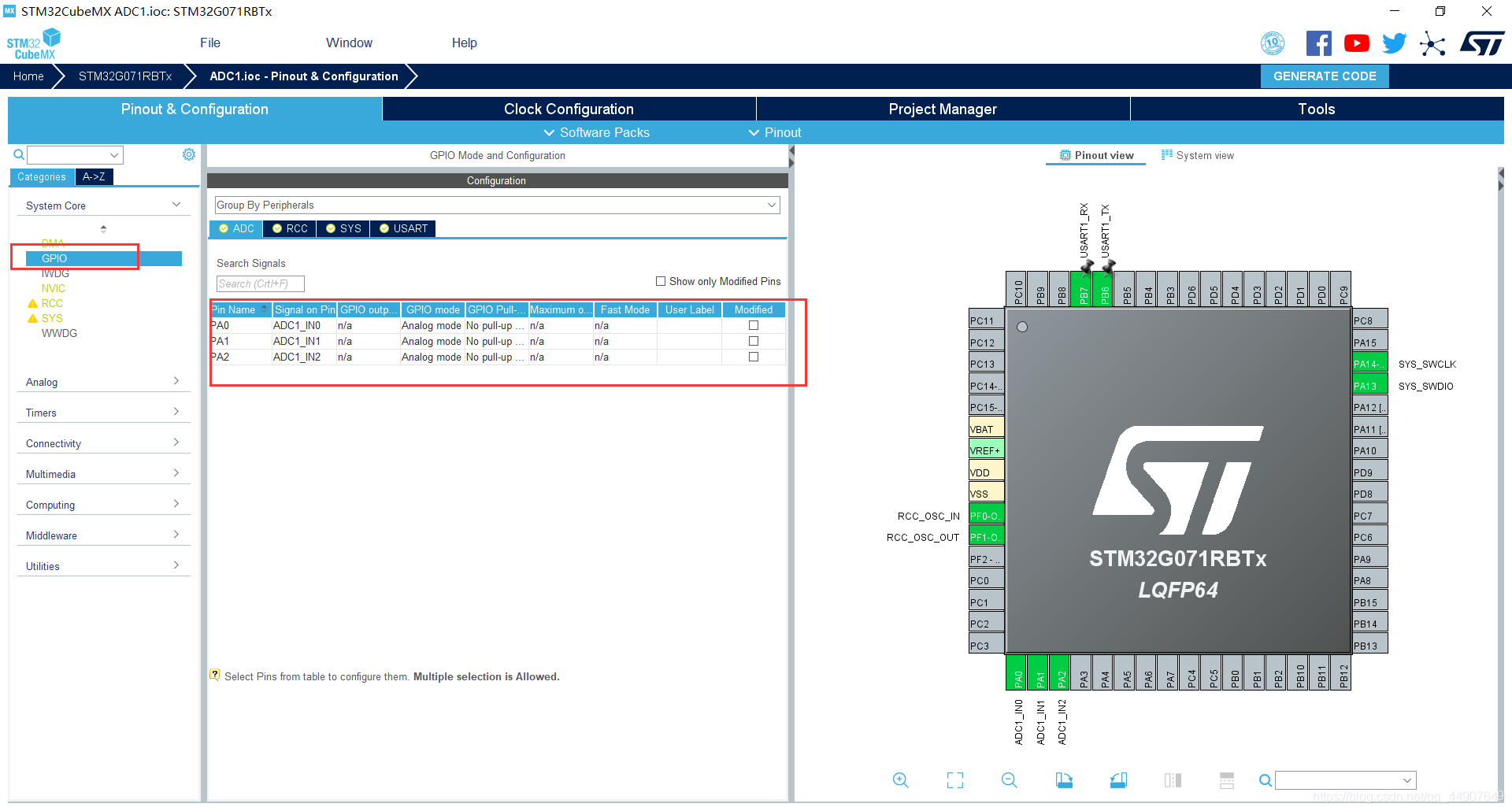Open the ST Facebook page icon
The image size is (1512, 811).
click(x=1318, y=43)
